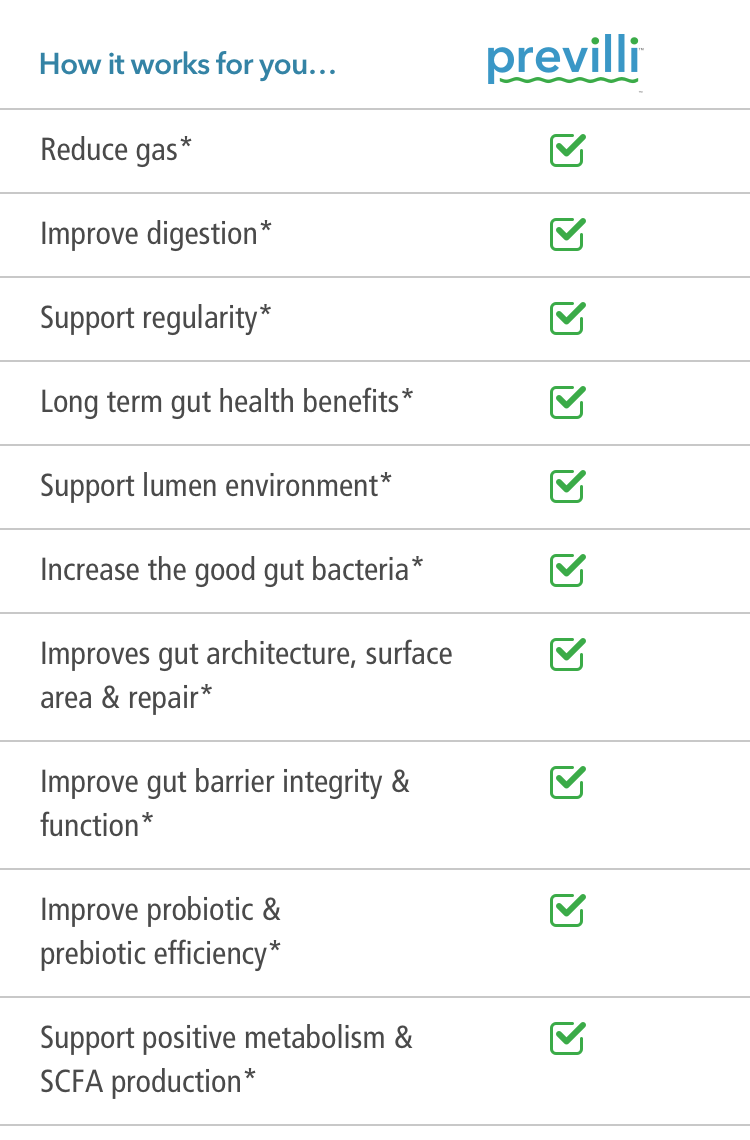The image size is (750, 1140).
Task: Click the gut architecture row checkmark
Action: 568,654
